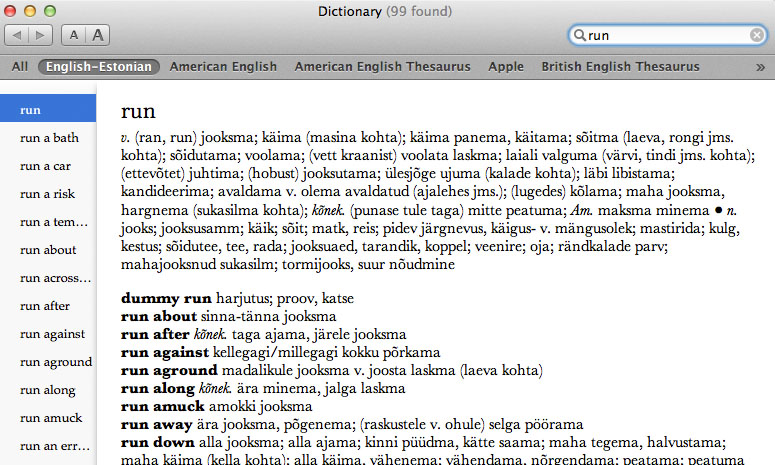Go back with the left arrow button
Screen dimensions: 775x465
click(17, 35)
